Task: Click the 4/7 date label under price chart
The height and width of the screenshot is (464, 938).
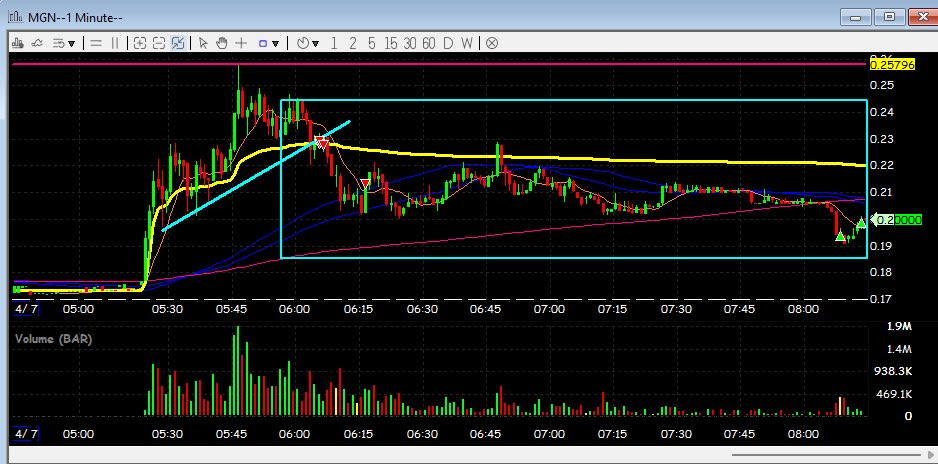Action: (26, 309)
